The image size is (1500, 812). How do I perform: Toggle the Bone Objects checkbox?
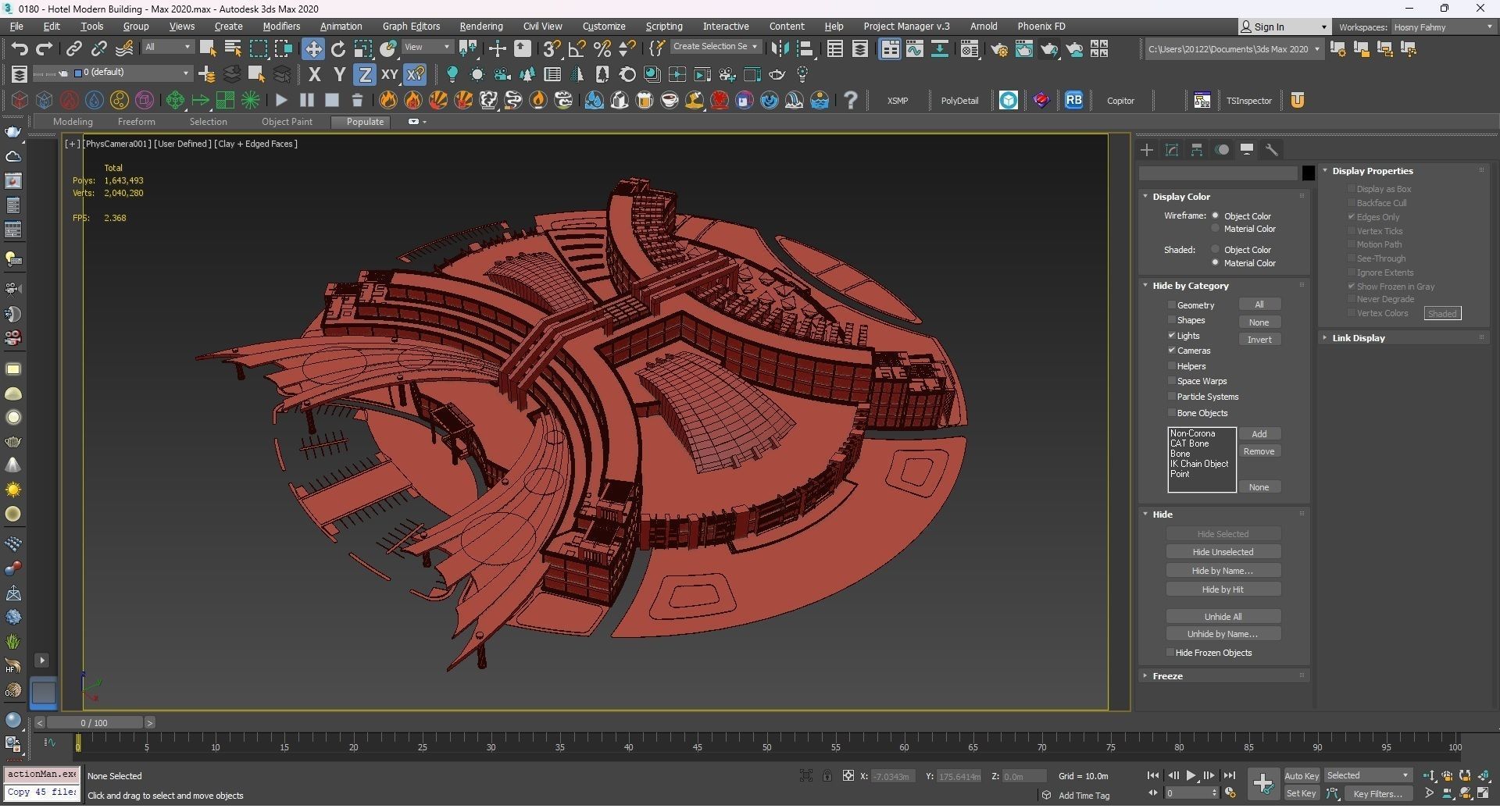click(x=1172, y=413)
